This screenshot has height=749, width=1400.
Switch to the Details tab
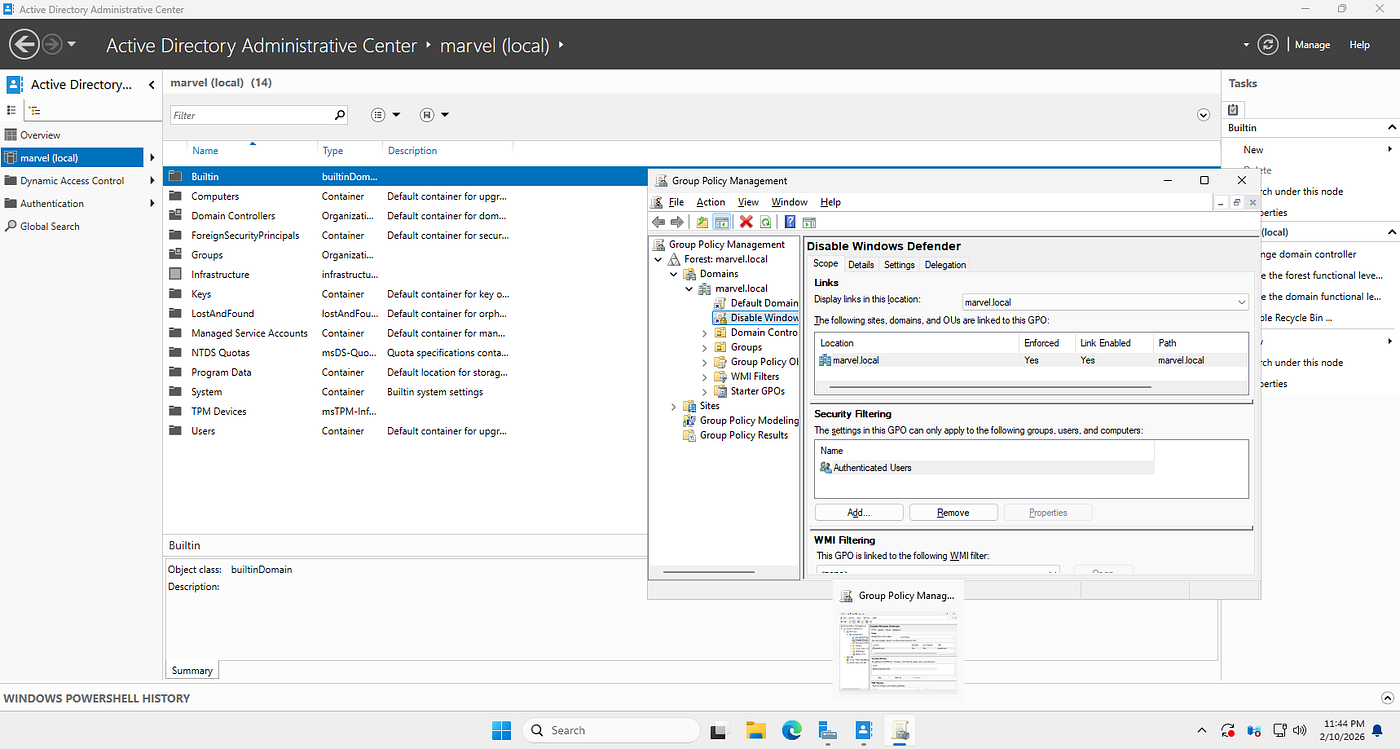click(861, 265)
